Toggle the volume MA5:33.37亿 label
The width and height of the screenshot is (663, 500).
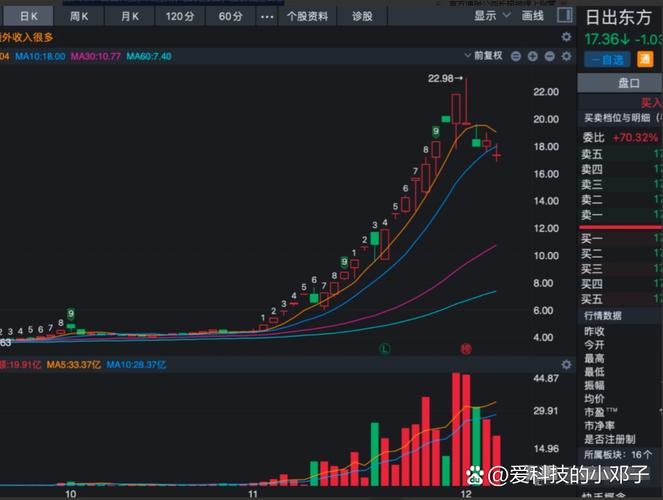click(74, 365)
